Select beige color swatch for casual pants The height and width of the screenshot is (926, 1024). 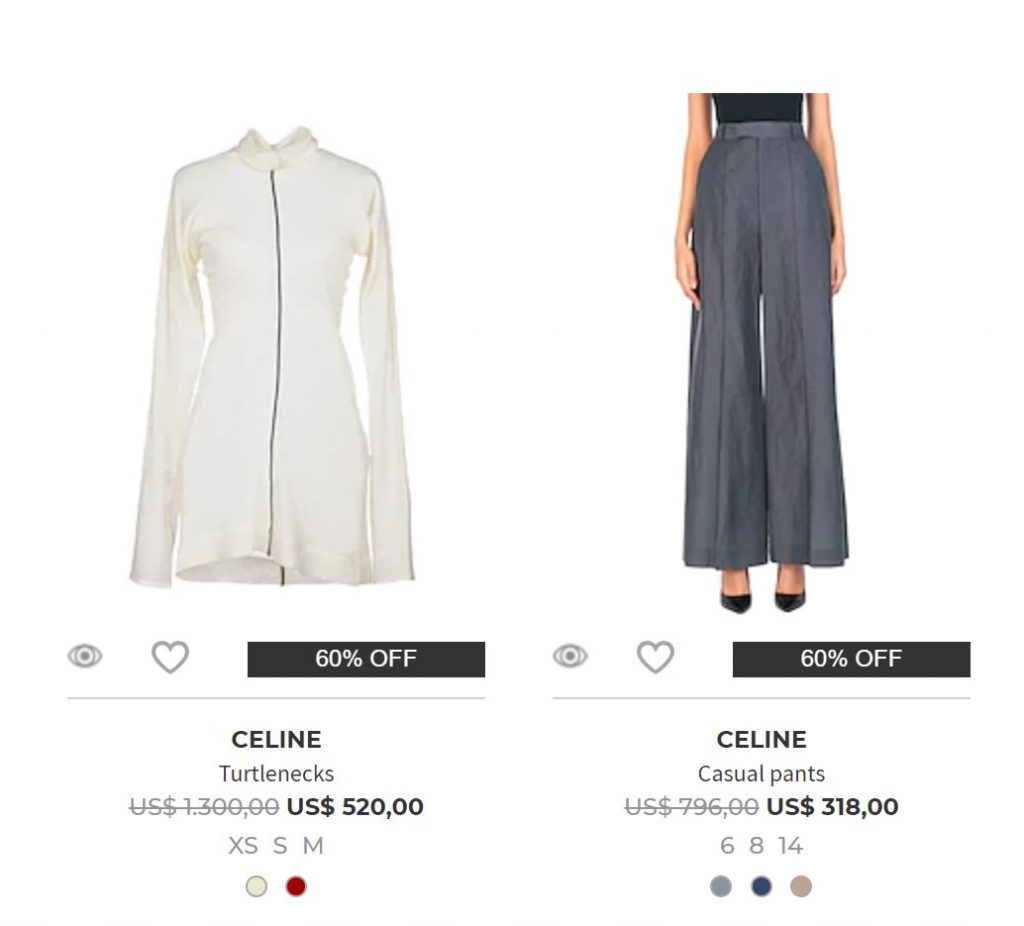click(x=801, y=886)
